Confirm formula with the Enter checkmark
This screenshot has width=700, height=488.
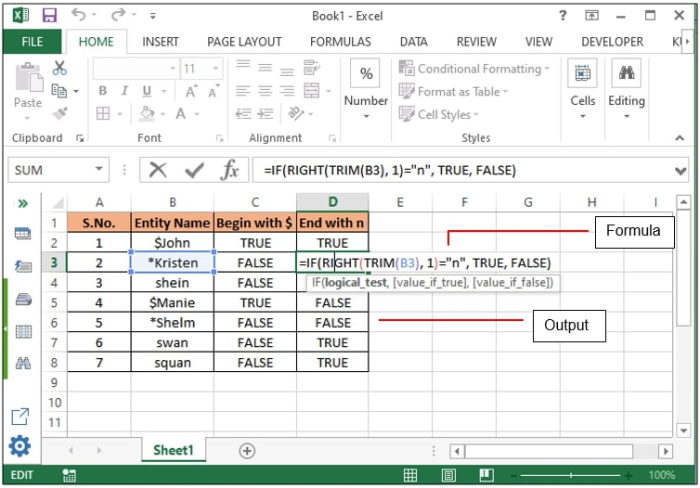pyautogui.click(x=194, y=170)
